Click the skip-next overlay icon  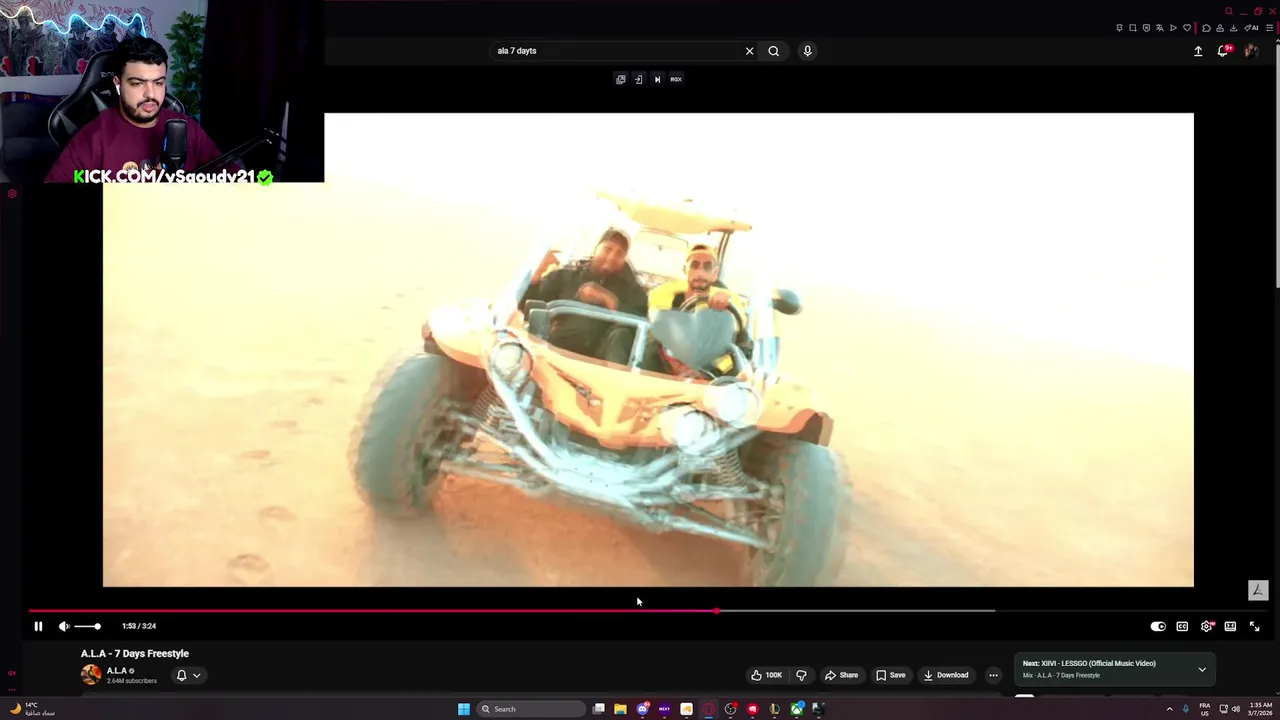657,79
